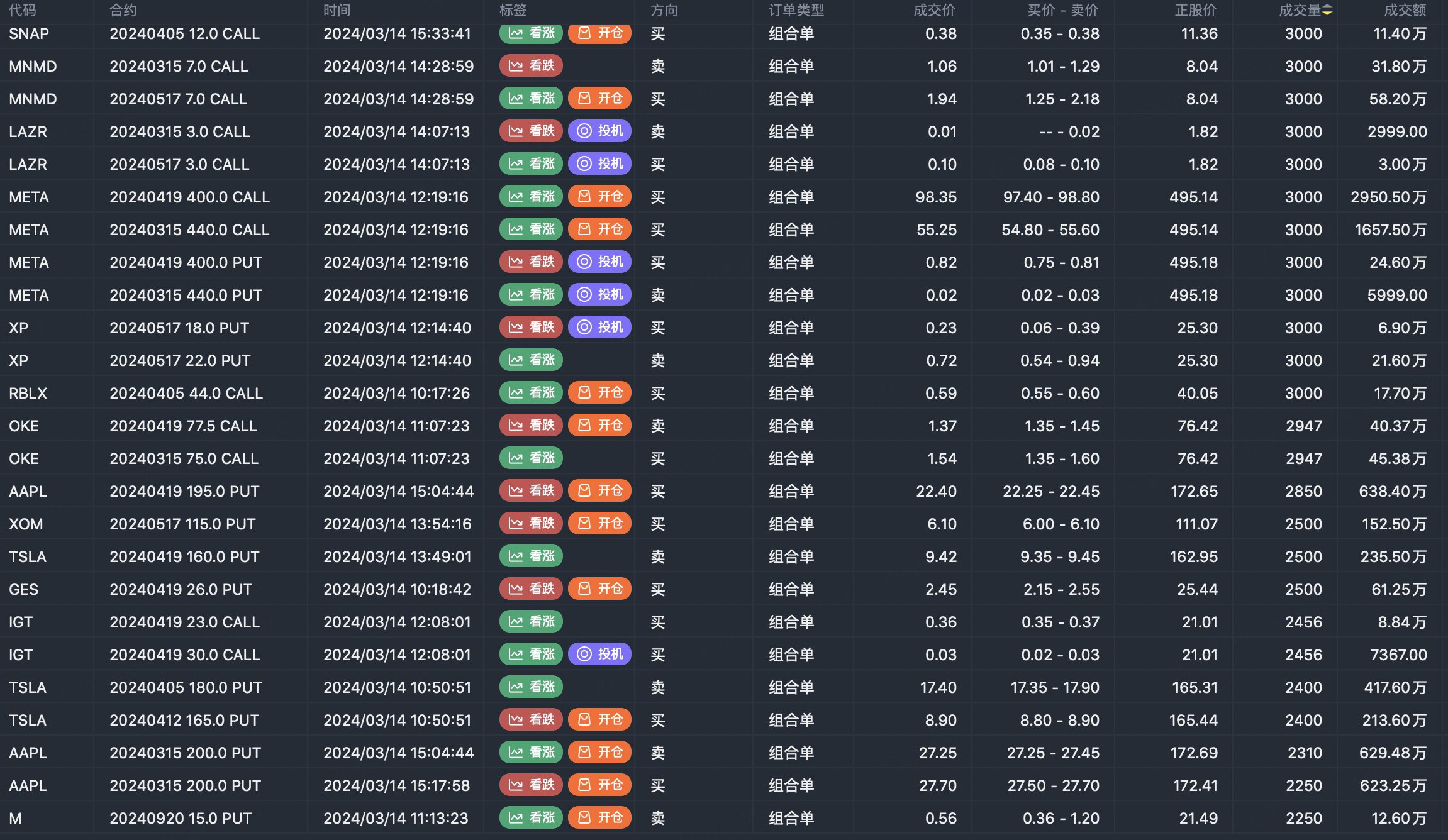
Task: Click the 成交量 sort arrow icon
Action: pyautogui.click(x=1327, y=10)
